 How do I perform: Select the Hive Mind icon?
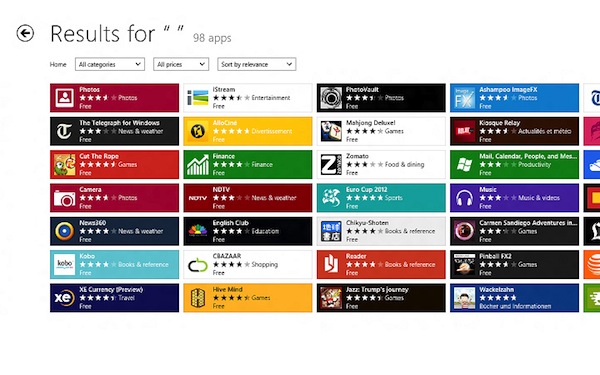coord(198,298)
